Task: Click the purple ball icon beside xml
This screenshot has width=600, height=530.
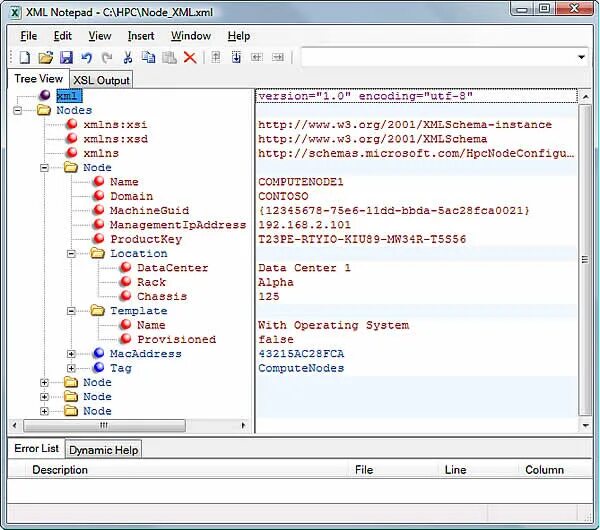Action: [x=45, y=95]
